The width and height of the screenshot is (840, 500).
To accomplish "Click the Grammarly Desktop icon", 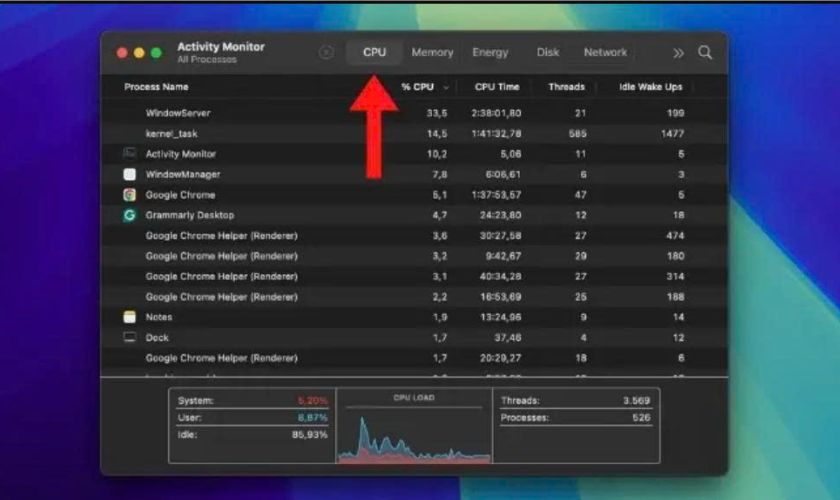I will (x=129, y=215).
